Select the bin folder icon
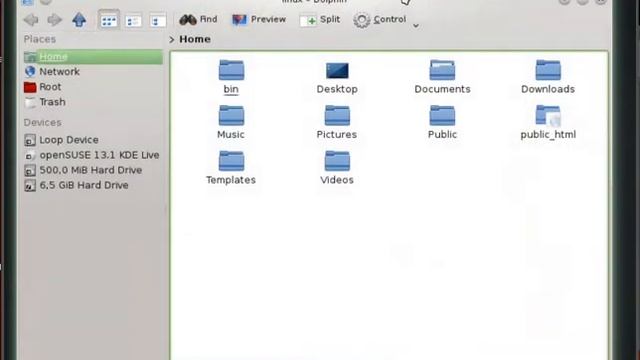Image resolution: width=640 pixels, height=360 pixels. pyautogui.click(x=231, y=70)
